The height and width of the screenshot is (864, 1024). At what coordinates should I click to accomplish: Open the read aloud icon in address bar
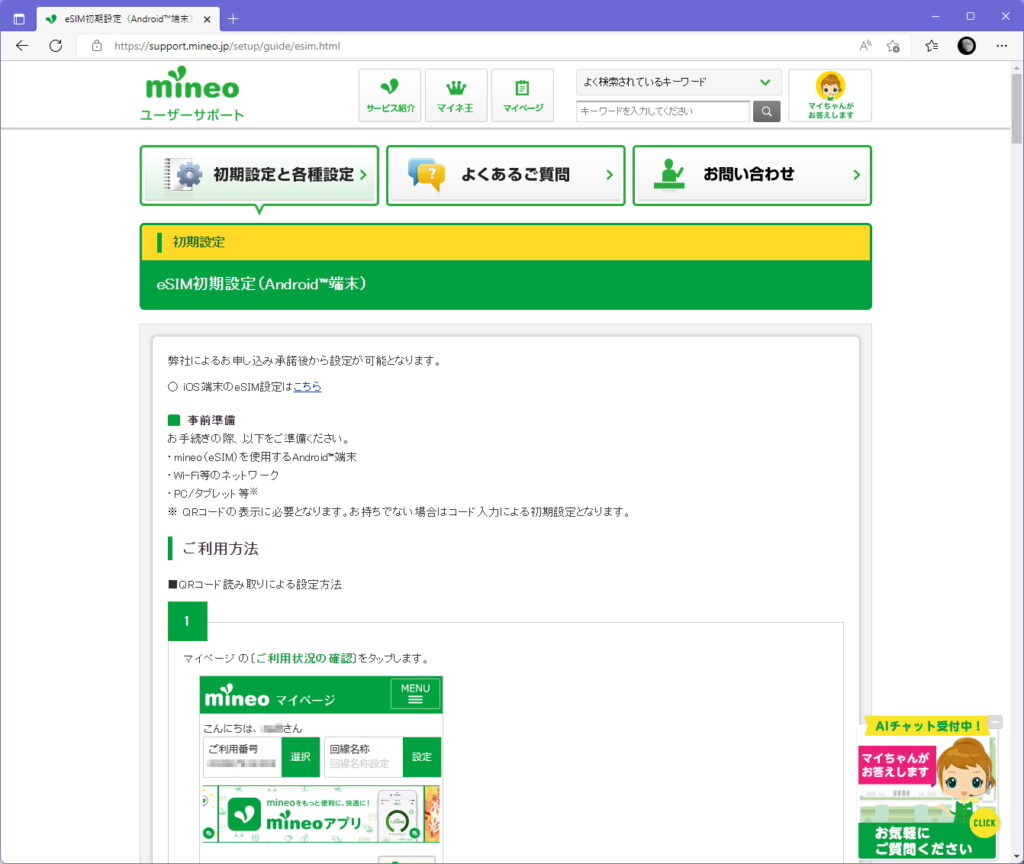[865, 46]
